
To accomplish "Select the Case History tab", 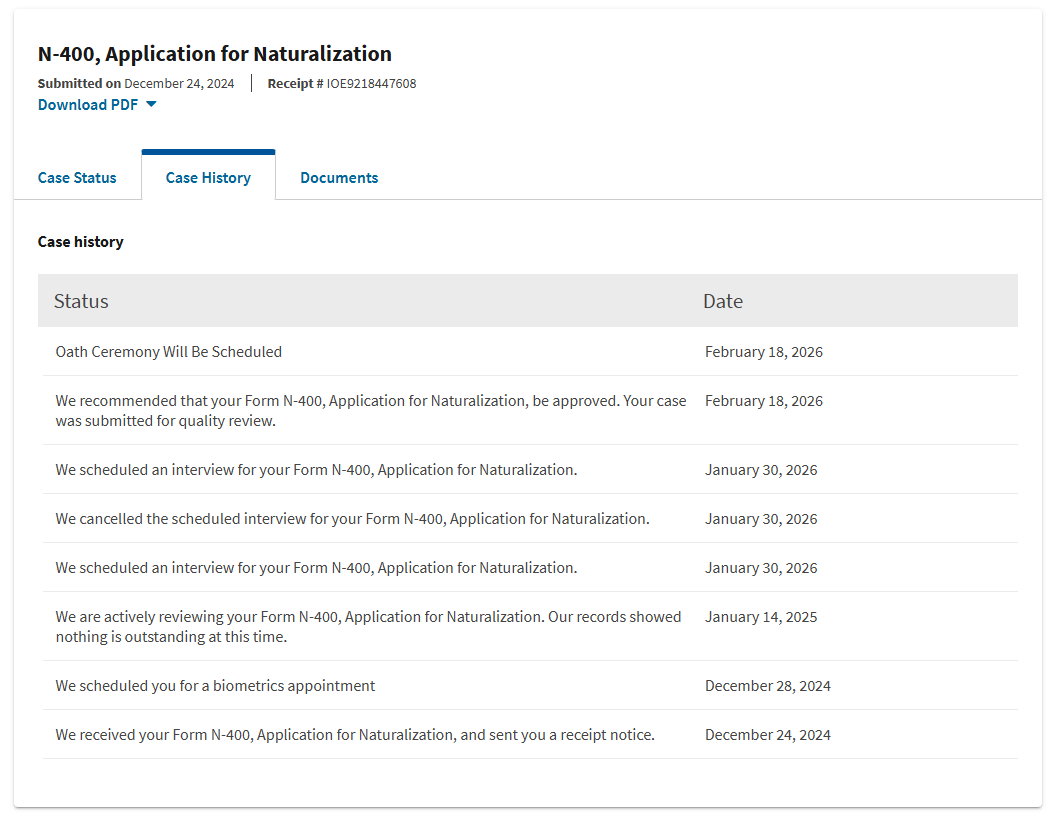I will click(208, 178).
